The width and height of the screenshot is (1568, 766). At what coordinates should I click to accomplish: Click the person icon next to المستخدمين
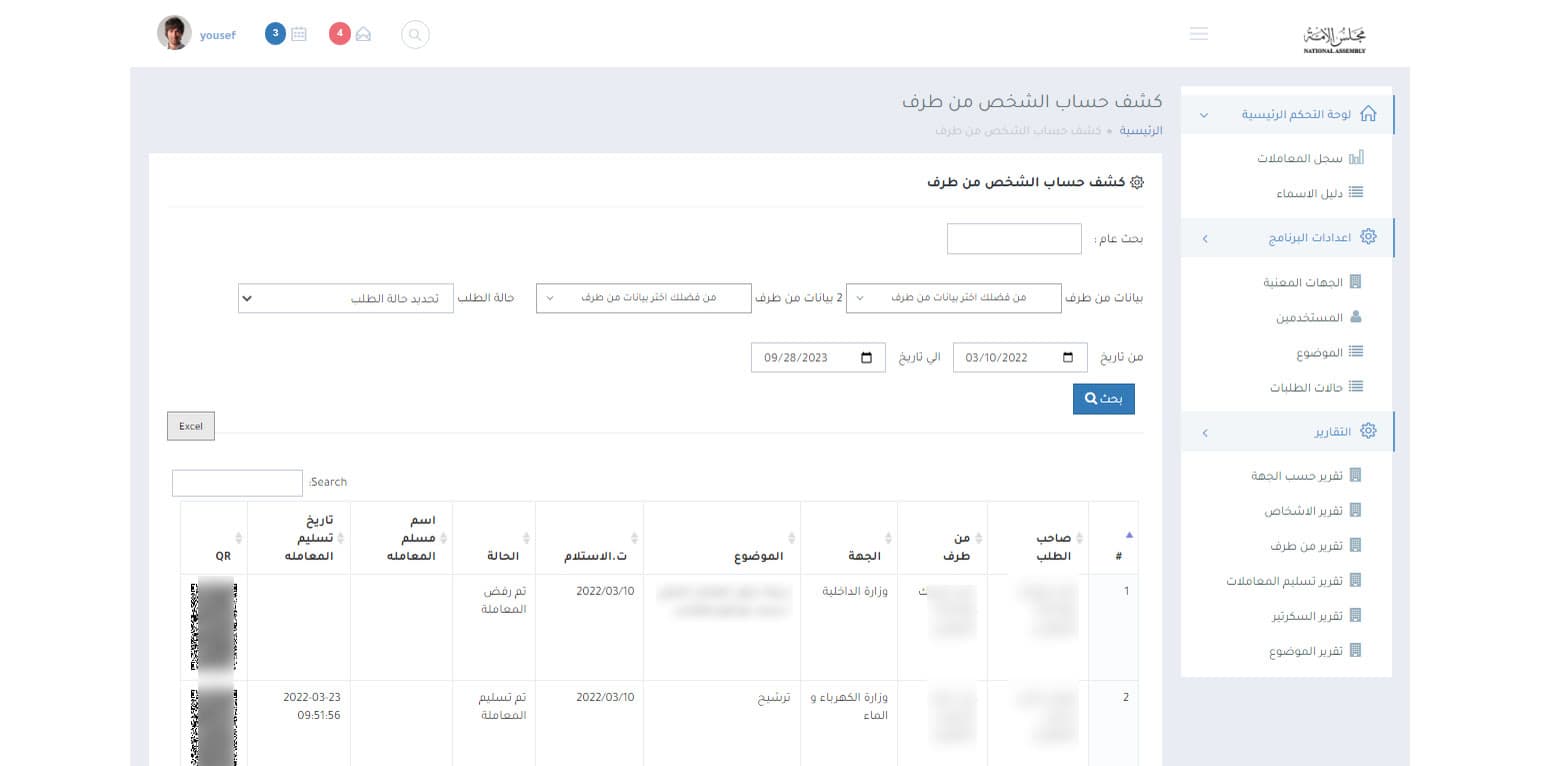point(1356,317)
